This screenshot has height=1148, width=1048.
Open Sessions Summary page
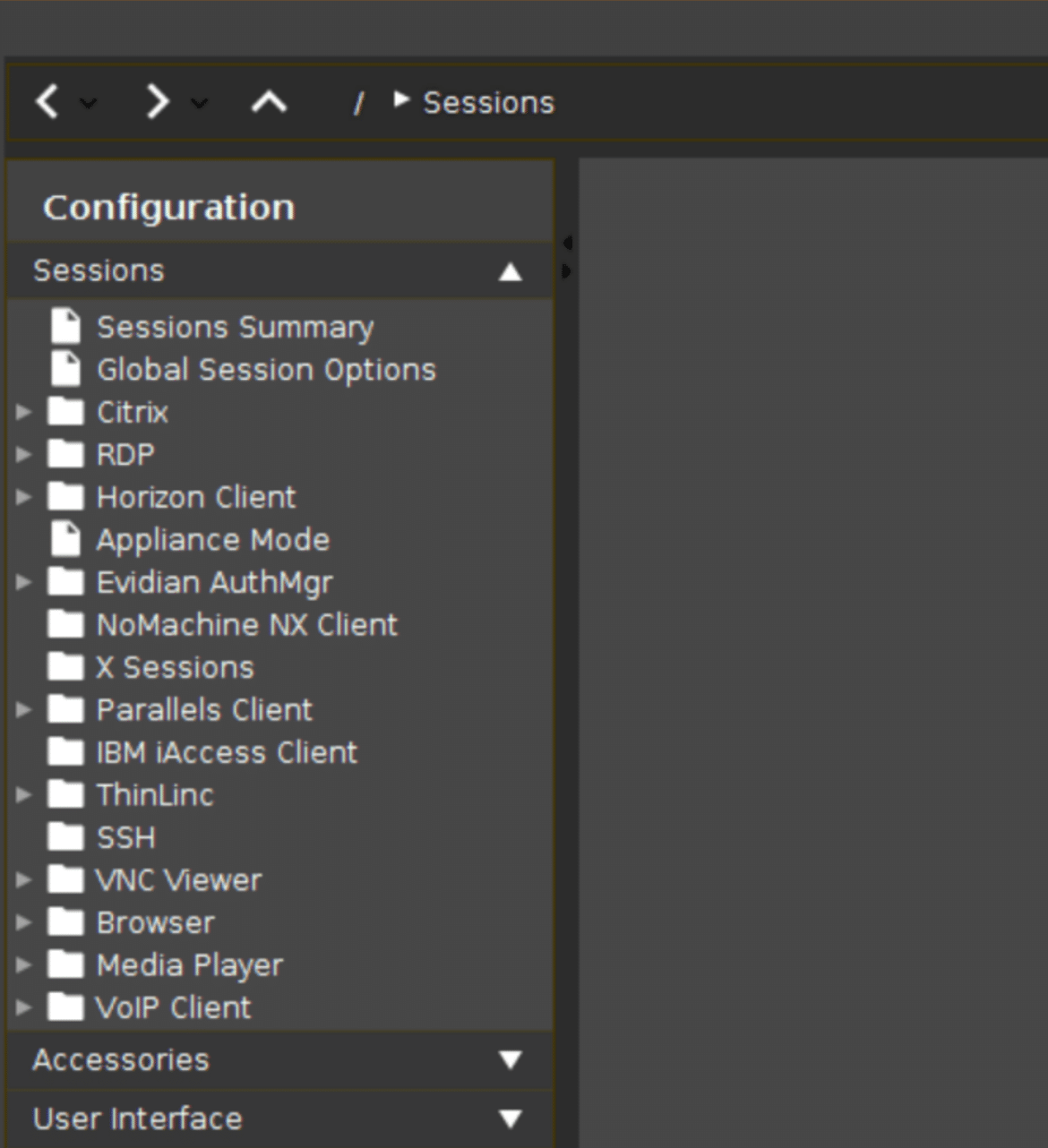click(x=236, y=328)
